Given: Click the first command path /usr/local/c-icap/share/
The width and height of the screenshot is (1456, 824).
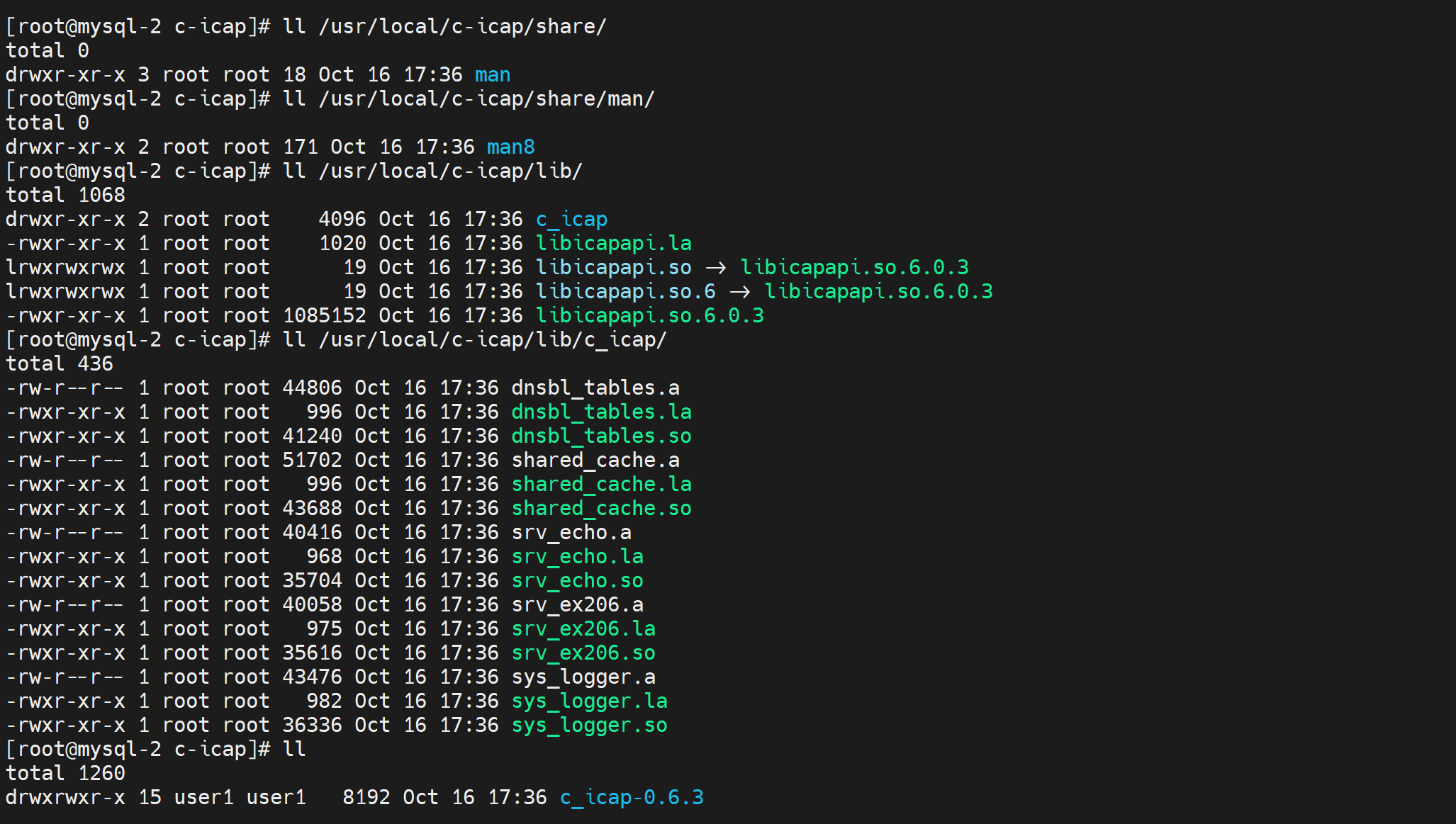Looking at the screenshot, I should 462,26.
